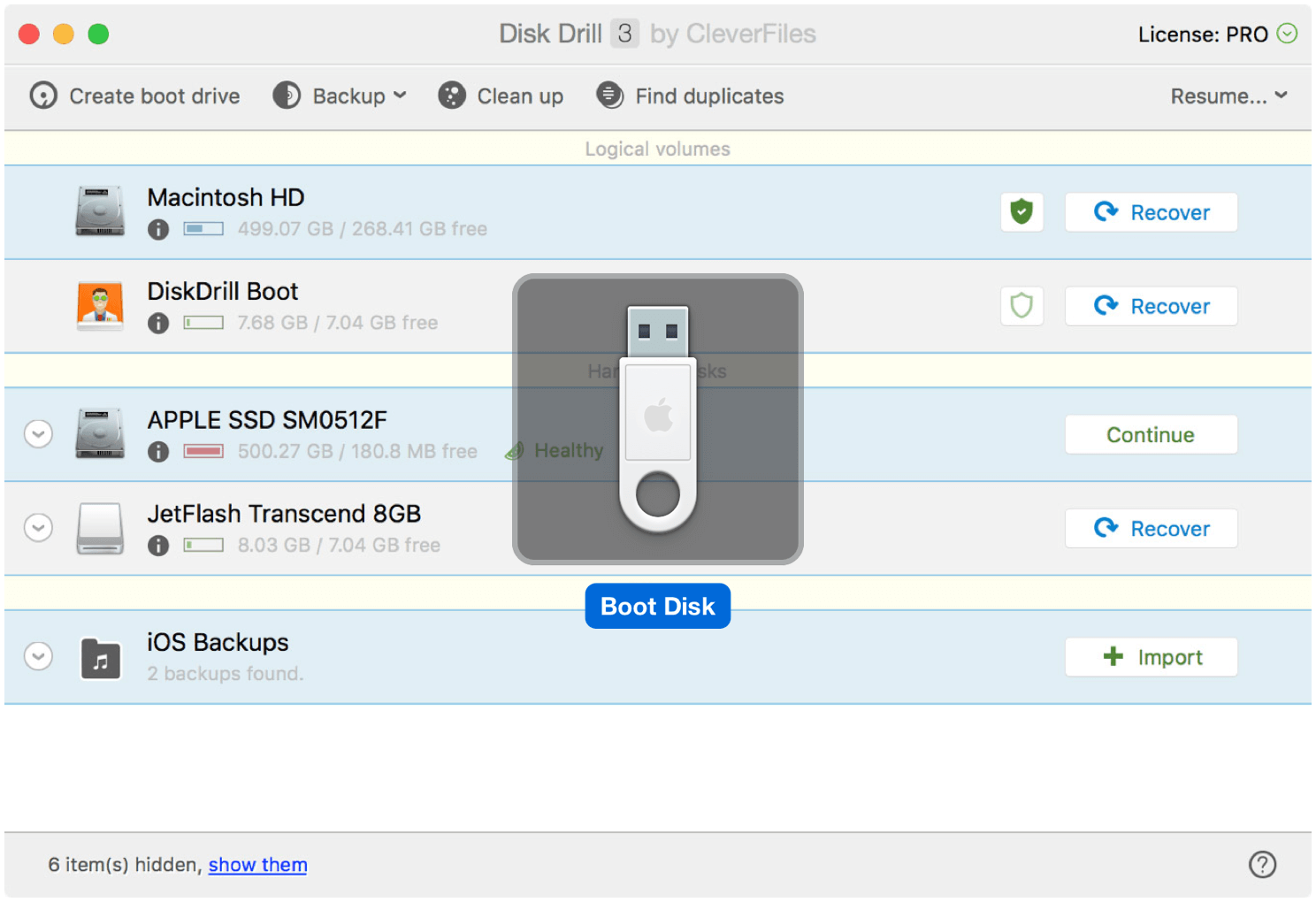Select the APPLE SSD SM0512F drive icon
Viewport: 1316px width, 902px height.
100,433
